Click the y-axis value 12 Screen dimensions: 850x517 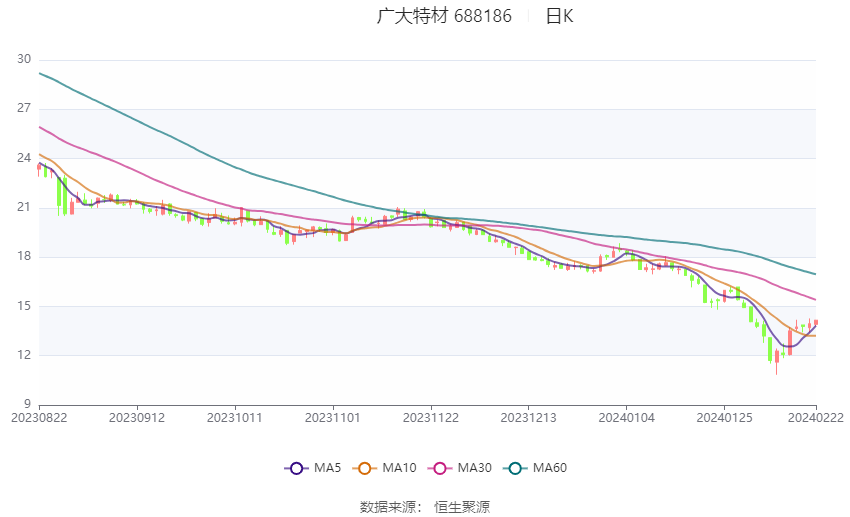click(x=24, y=355)
